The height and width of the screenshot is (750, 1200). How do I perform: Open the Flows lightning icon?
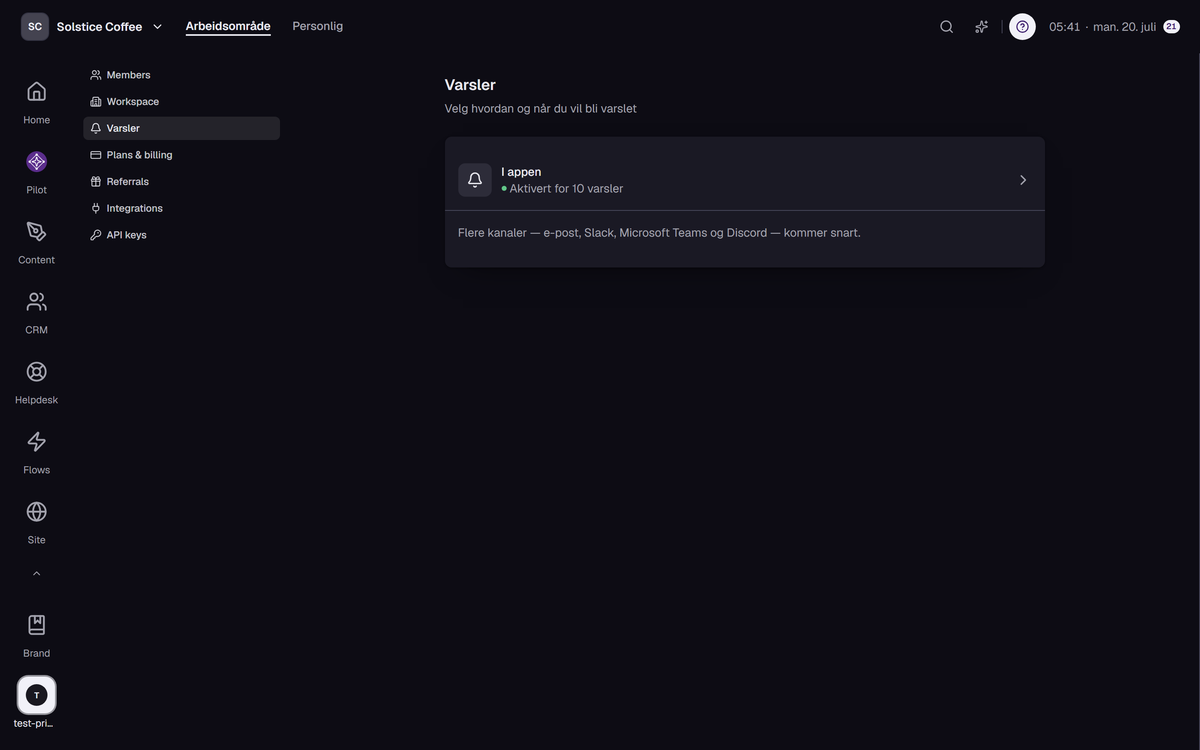click(36, 442)
